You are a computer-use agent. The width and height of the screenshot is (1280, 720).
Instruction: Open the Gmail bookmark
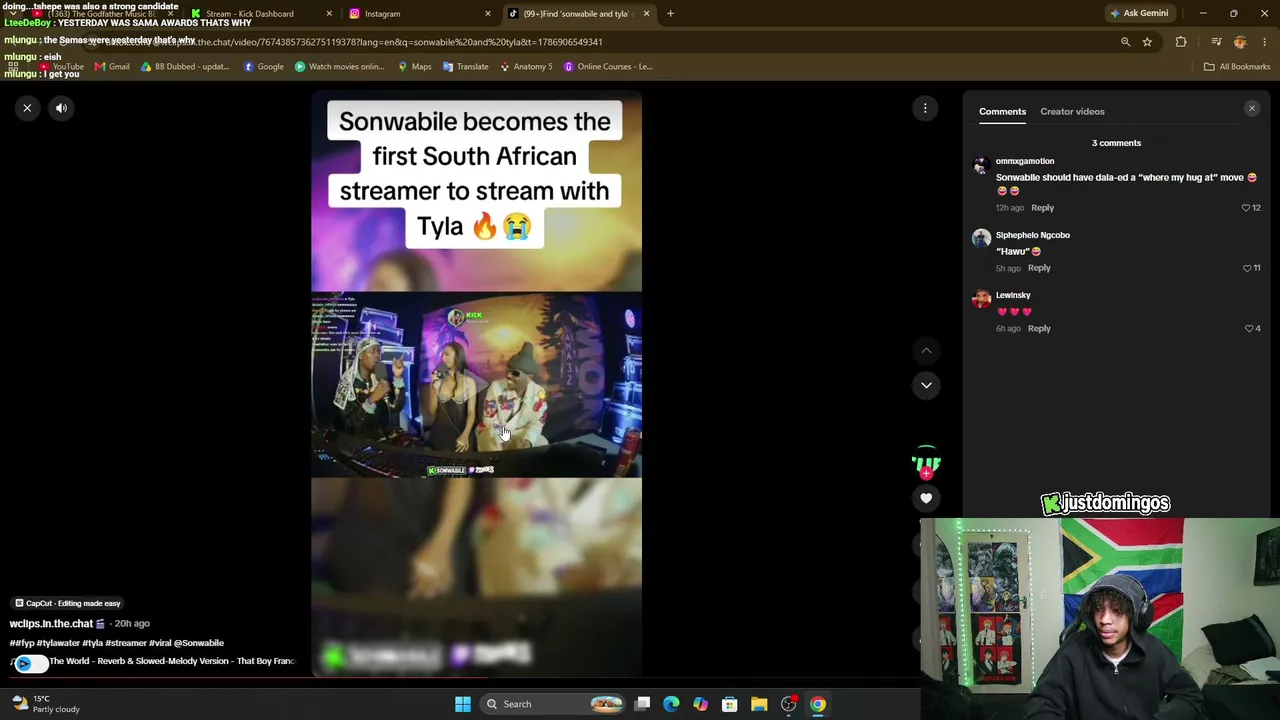click(x=112, y=67)
